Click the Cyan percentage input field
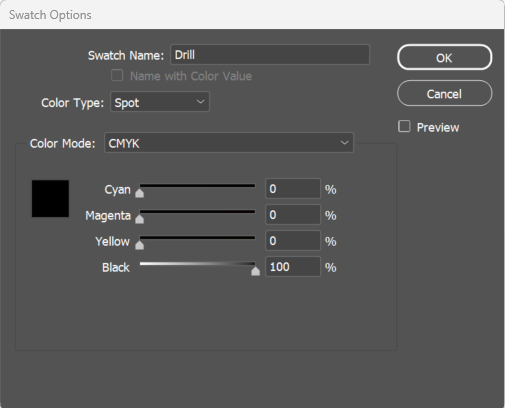Viewport: 505px width, 408px height. pos(293,189)
